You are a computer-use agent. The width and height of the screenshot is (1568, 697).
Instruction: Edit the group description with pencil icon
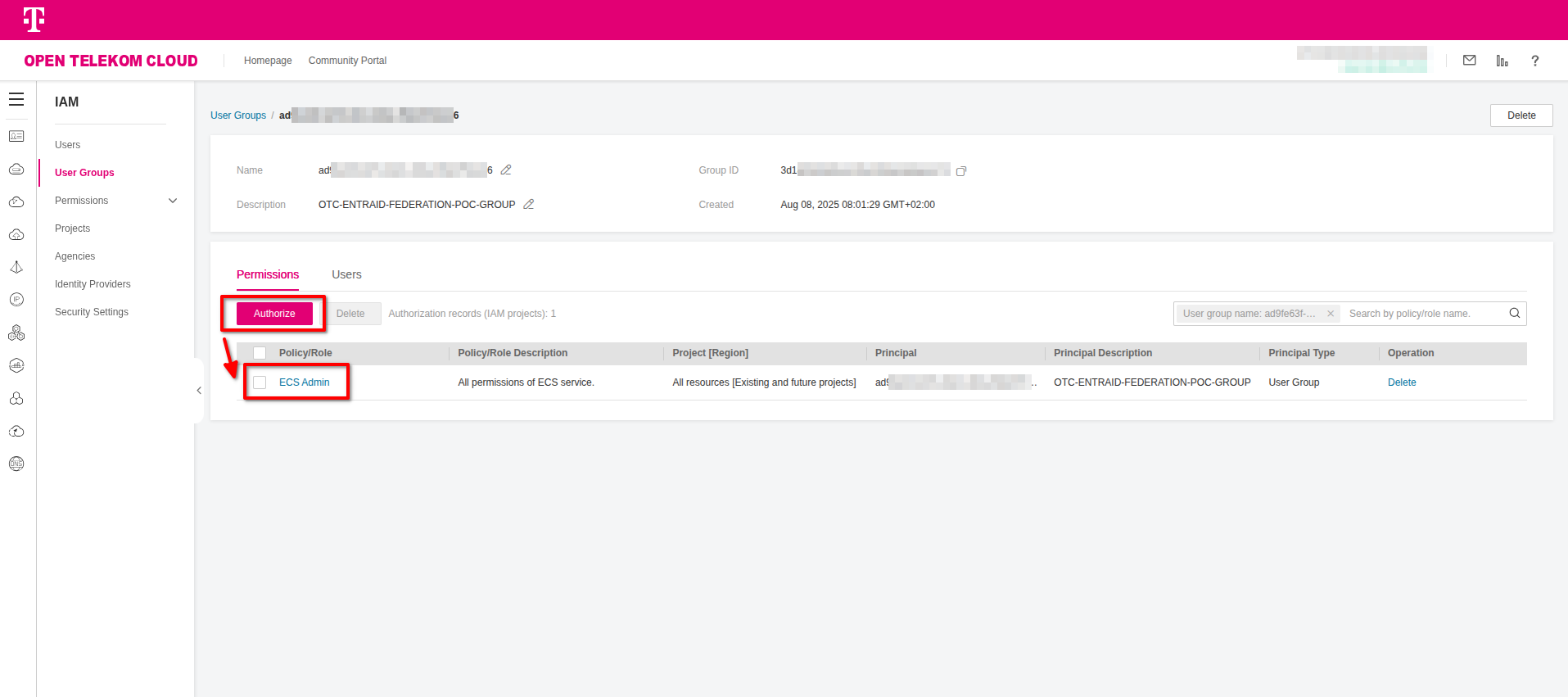click(529, 205)
